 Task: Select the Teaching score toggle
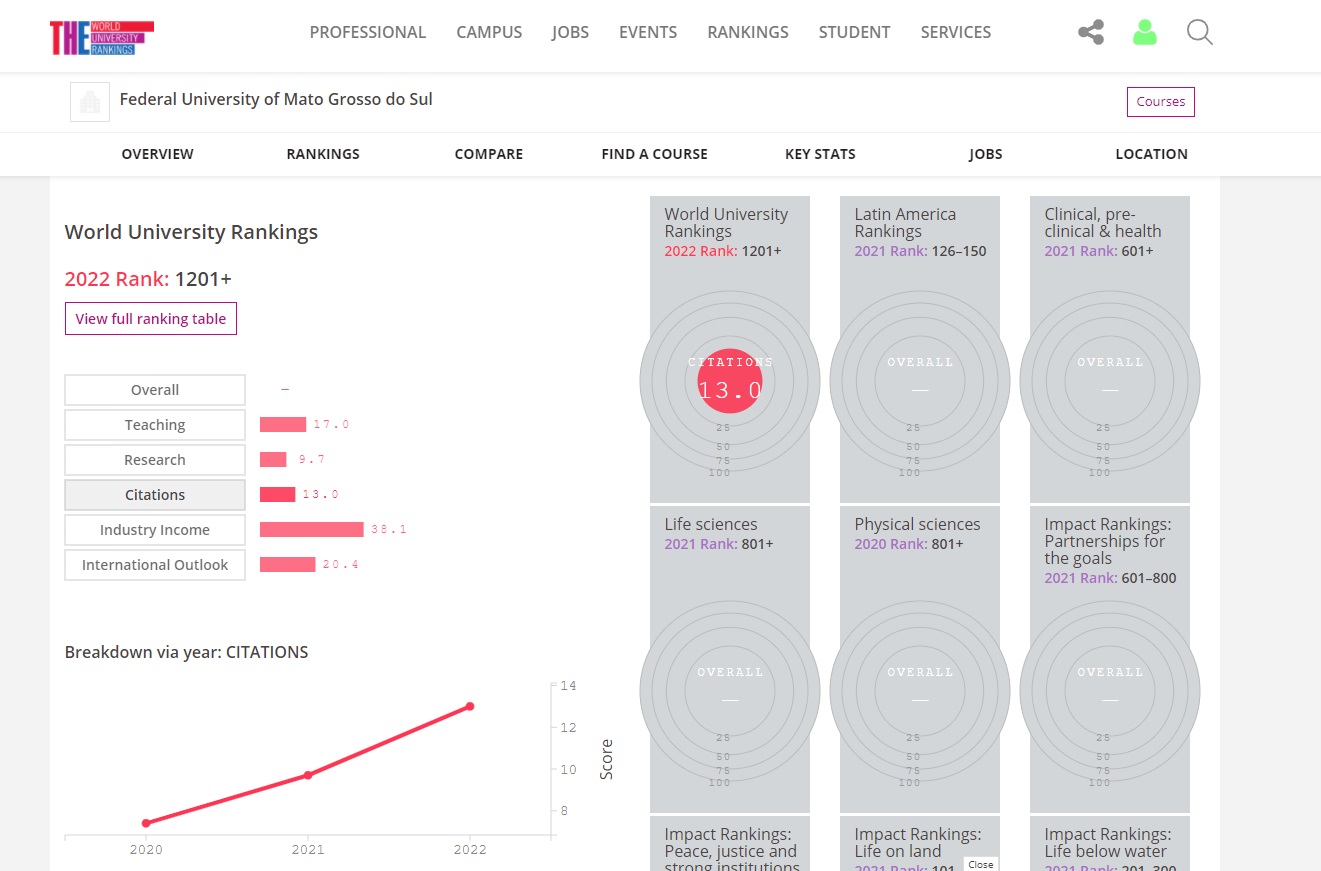coord(155,425)
